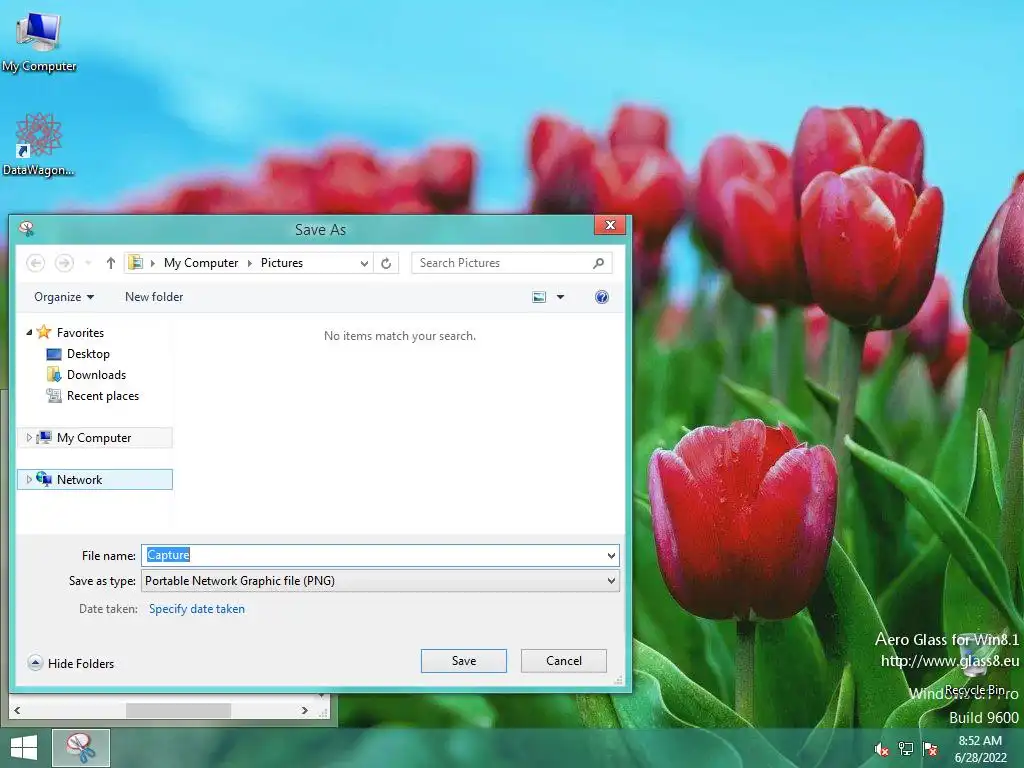
Task: Click horizontal scrollbar thumb in background window
Action: coord(178,710)
